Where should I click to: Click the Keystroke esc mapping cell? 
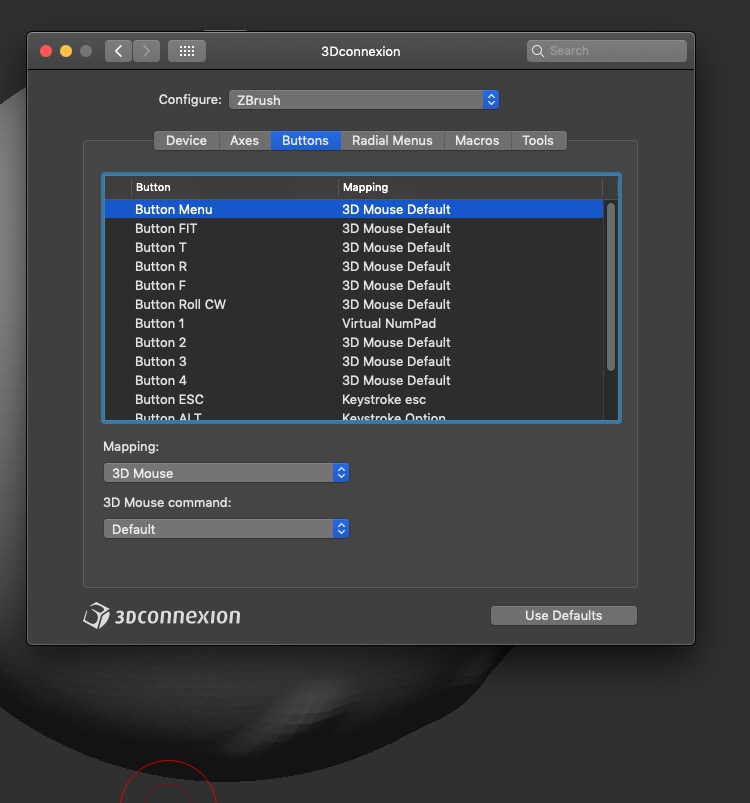click(x=384, y=399)
